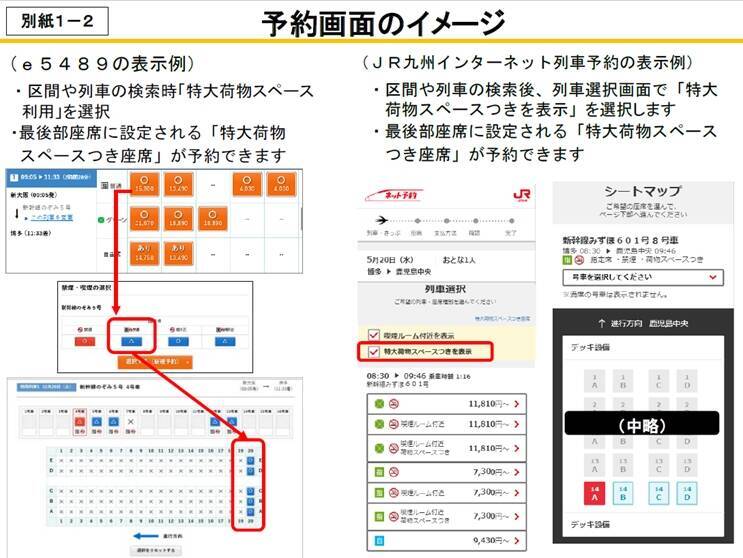
Task: Pick seat 20E on the Nozomi seat chart
Action: [251, 460]
